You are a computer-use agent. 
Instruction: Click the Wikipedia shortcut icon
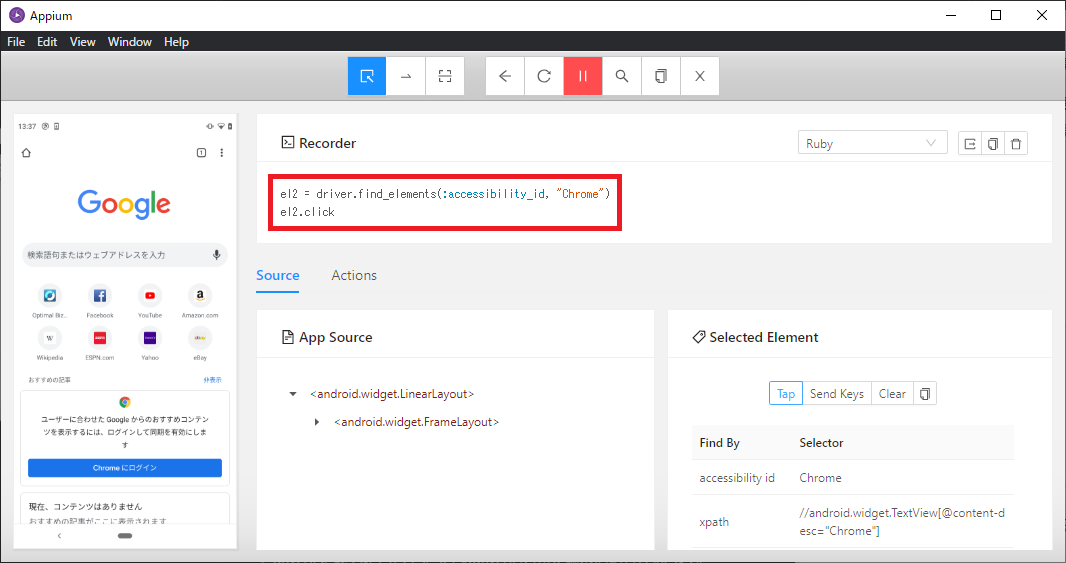point(50,338)
